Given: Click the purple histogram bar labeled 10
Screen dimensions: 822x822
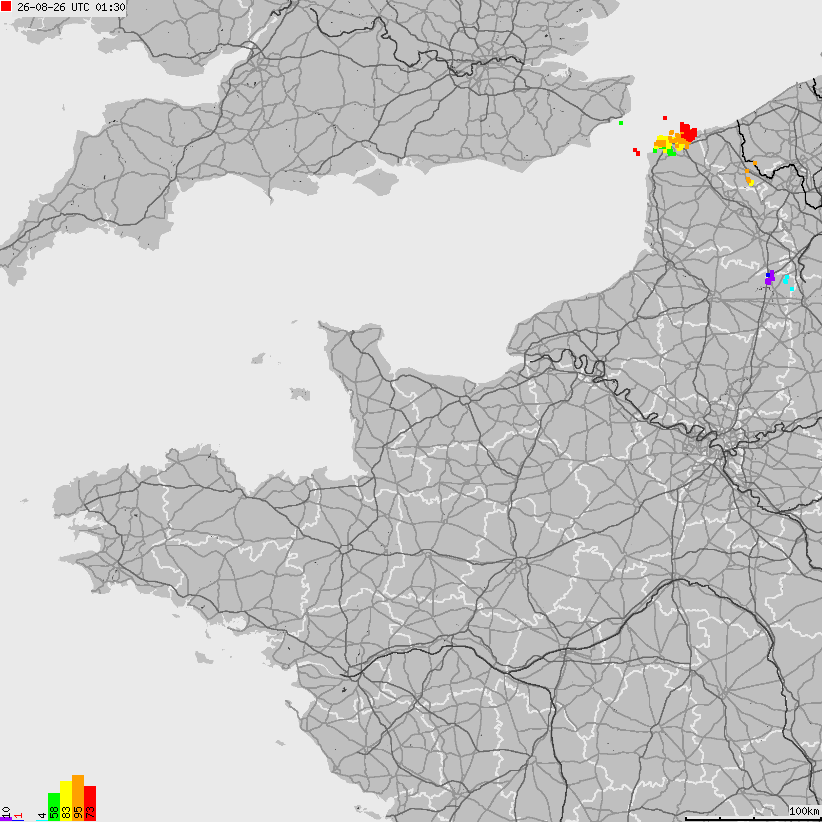Looking at the screenshot, I should (x=6, y=818).
